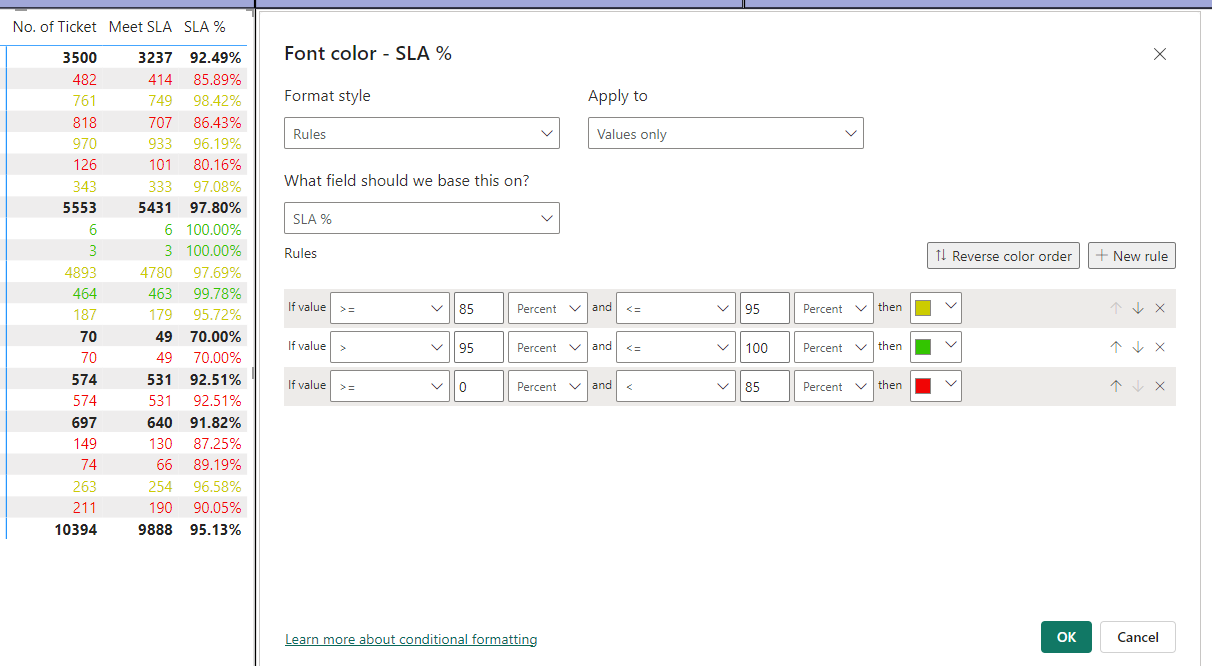Select the 9888 total Meet SLA cell

tap(155, 529)
